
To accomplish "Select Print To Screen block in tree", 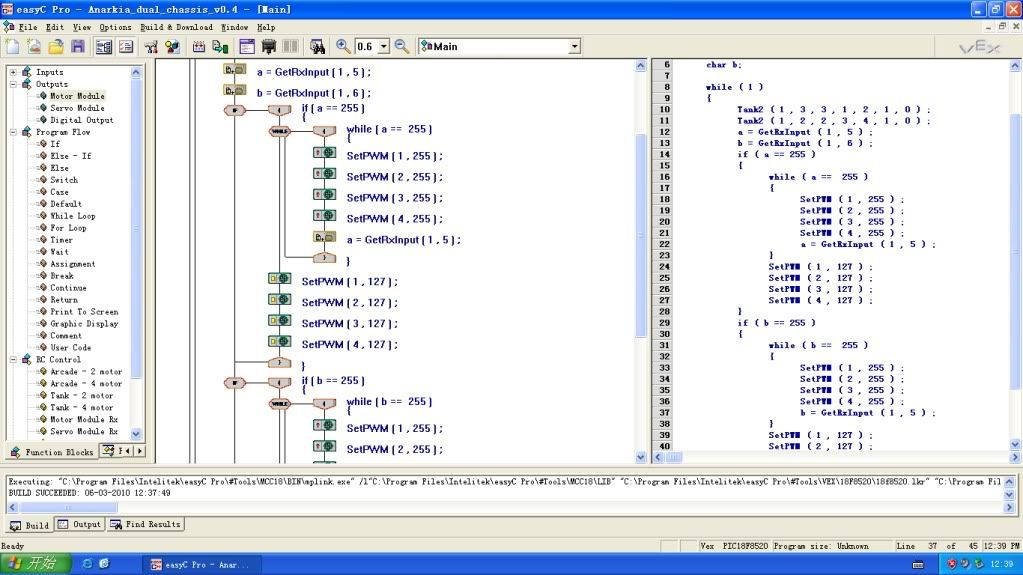I will coord(84,312).
